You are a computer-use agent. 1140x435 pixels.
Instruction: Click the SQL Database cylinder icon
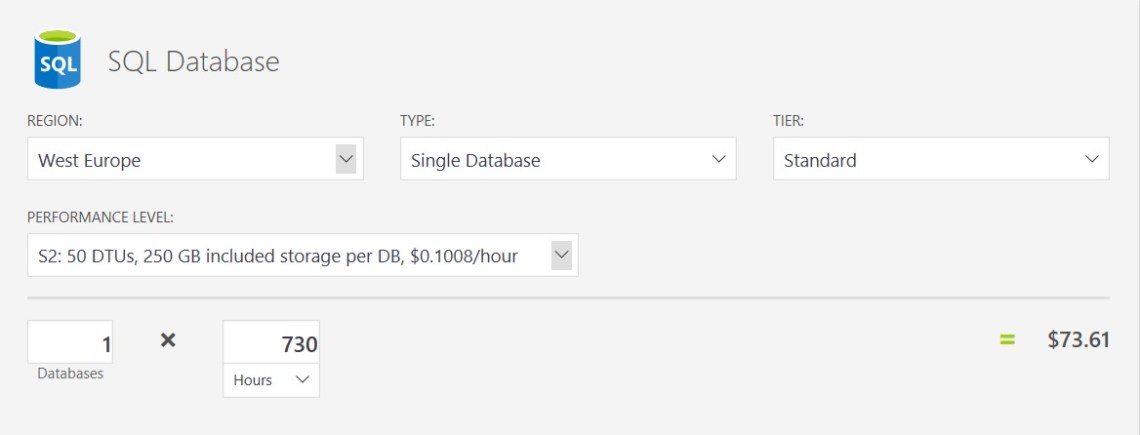pyautogui.click(x=57, y=59)
